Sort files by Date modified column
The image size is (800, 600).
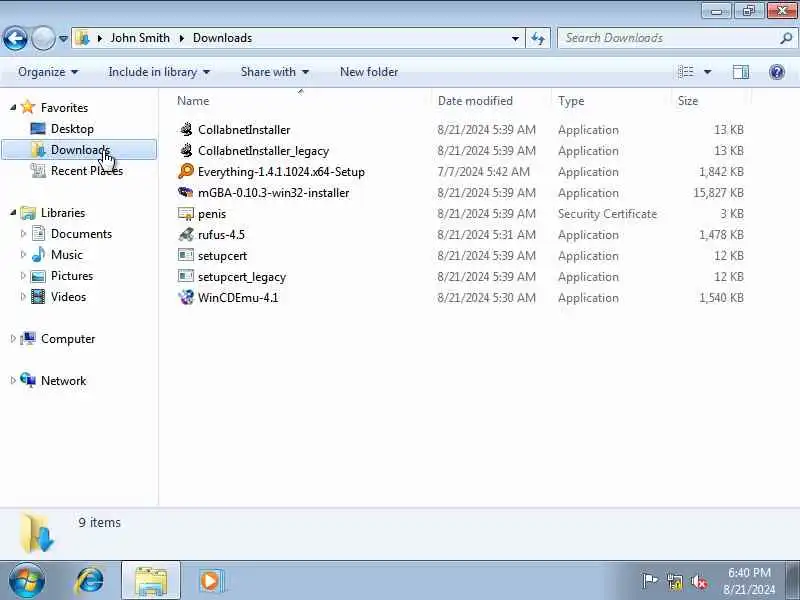click(475, 101)
